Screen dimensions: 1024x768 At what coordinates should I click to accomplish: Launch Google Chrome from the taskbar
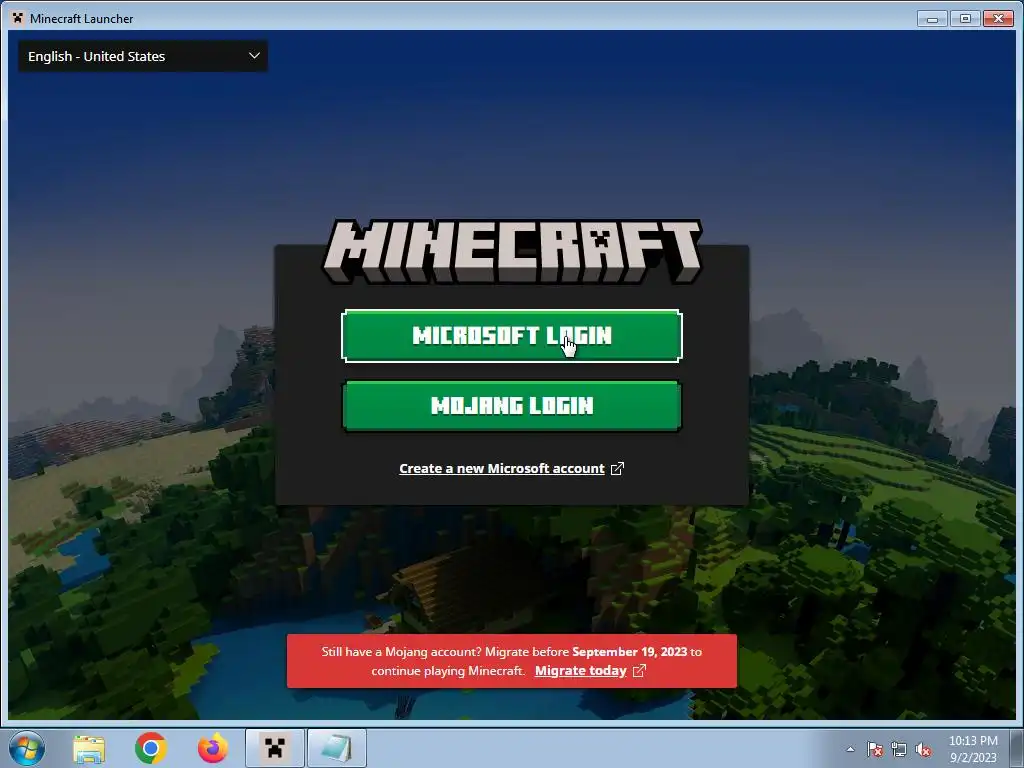point(151,749)
